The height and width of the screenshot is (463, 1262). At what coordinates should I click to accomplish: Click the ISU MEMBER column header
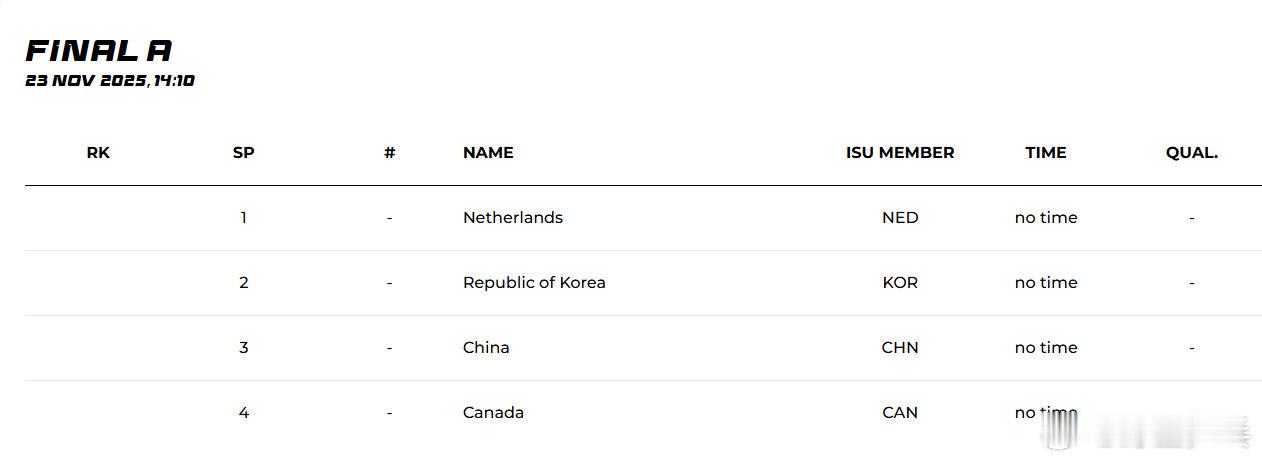(x=900, y=152)
